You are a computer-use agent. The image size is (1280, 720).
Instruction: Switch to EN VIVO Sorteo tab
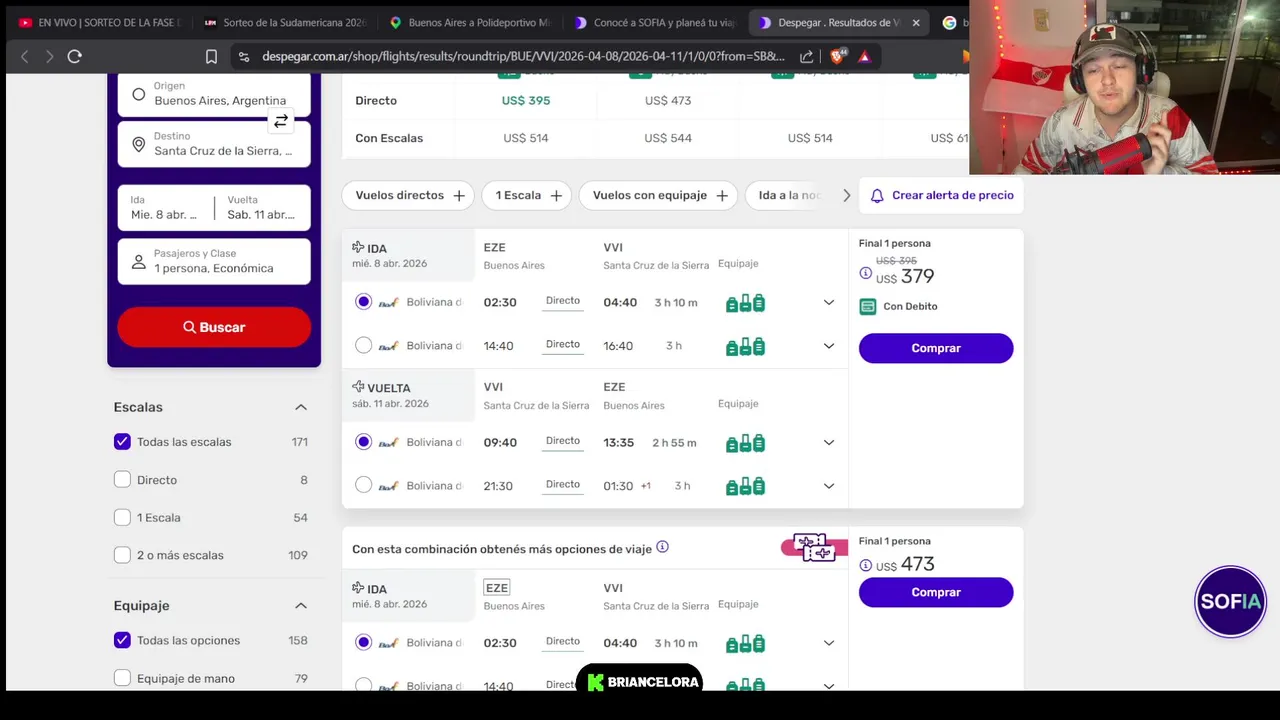click(98, 22)
